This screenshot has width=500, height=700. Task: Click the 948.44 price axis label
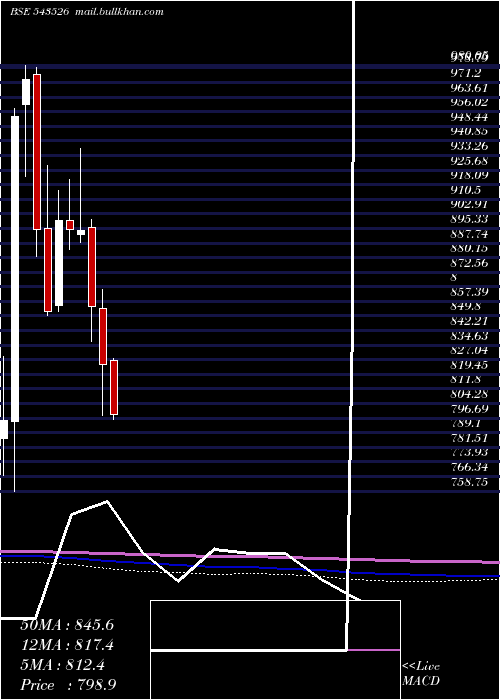click(x=469, y=117)
